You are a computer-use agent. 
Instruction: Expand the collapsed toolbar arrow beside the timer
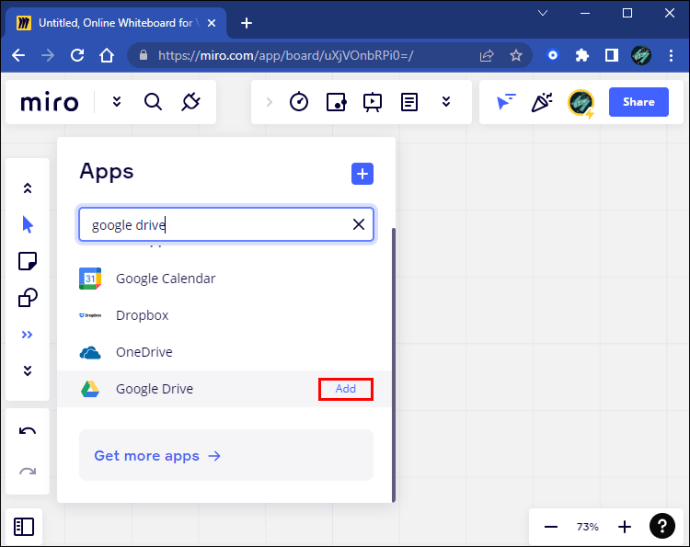coord(269,102)
